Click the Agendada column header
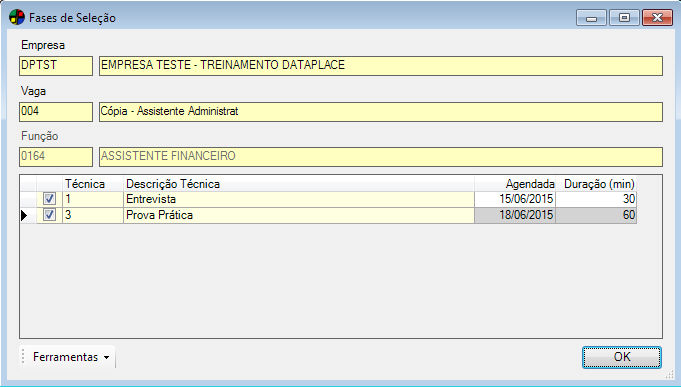 (x=515, y=184)
